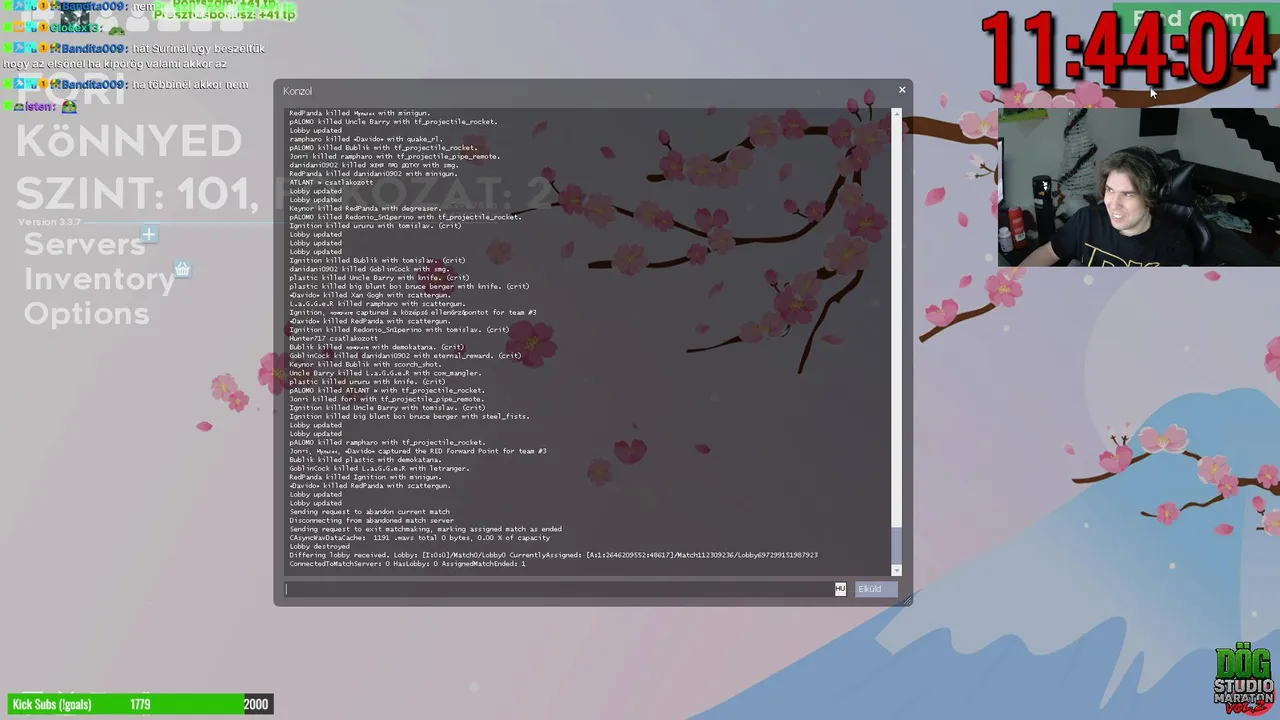This screenshot has width=1280, height=720.
Task: Open the Options menu item
Action: 86,314
